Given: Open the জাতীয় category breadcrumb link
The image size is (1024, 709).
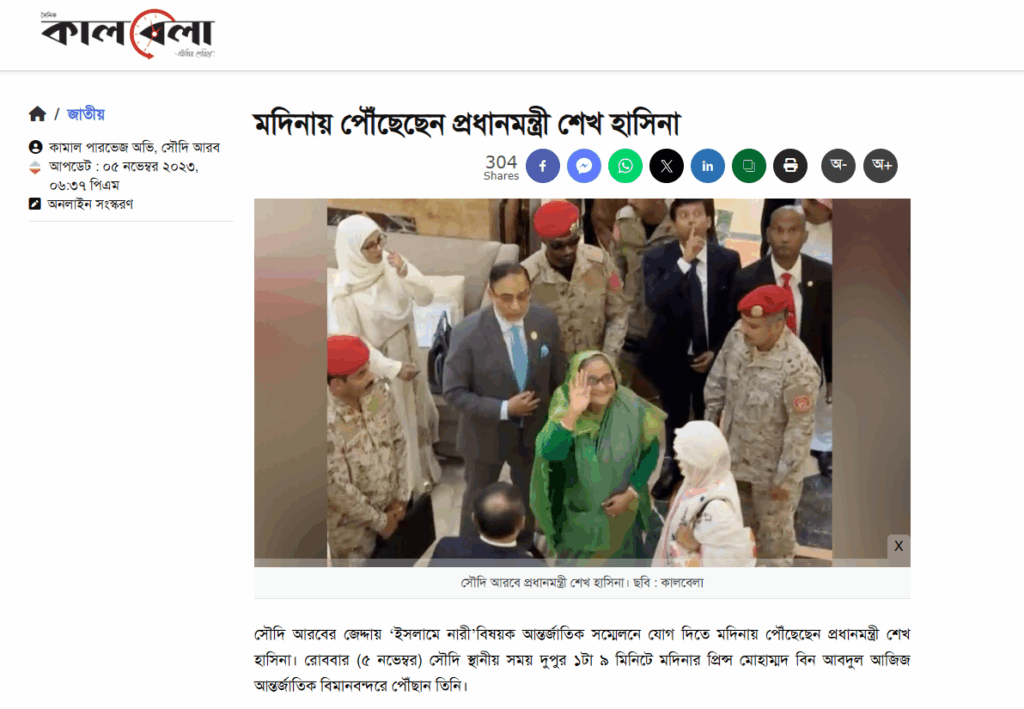Looking at the screenshot, I should click(x=86, y=114).
